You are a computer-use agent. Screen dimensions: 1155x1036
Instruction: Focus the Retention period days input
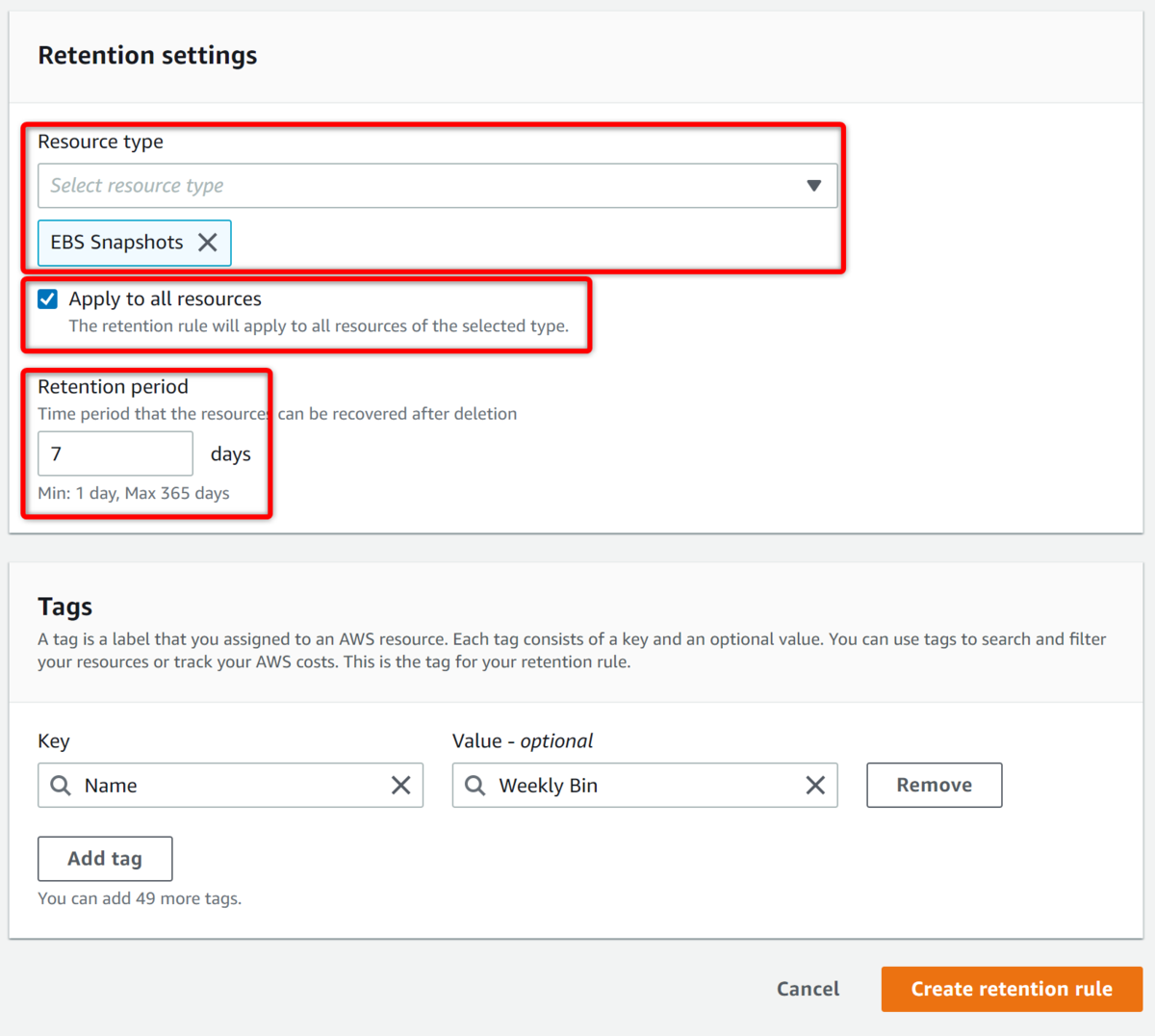(x=115, y=453)
